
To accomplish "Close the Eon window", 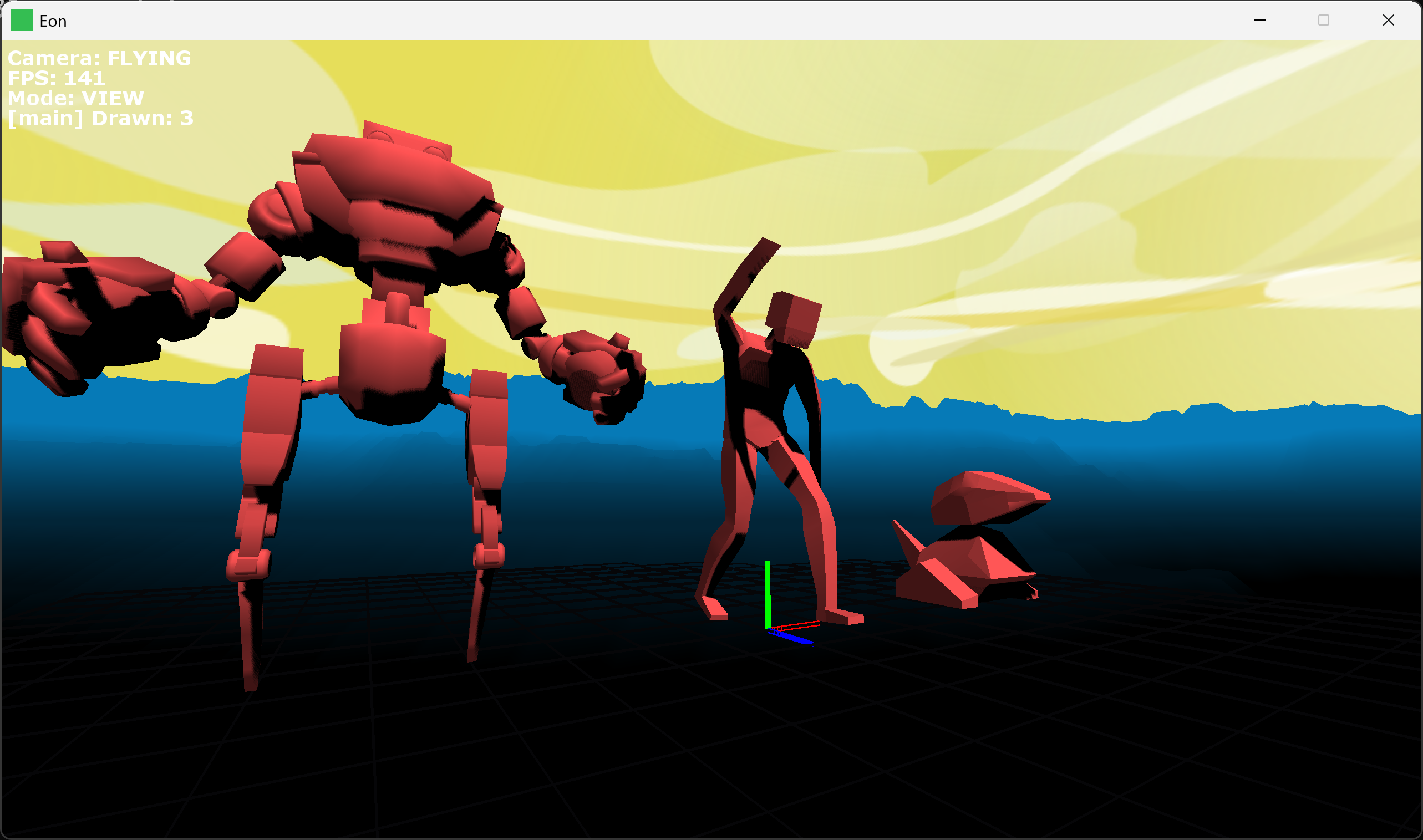I will pyautogui.click(x=1388, y=21).
